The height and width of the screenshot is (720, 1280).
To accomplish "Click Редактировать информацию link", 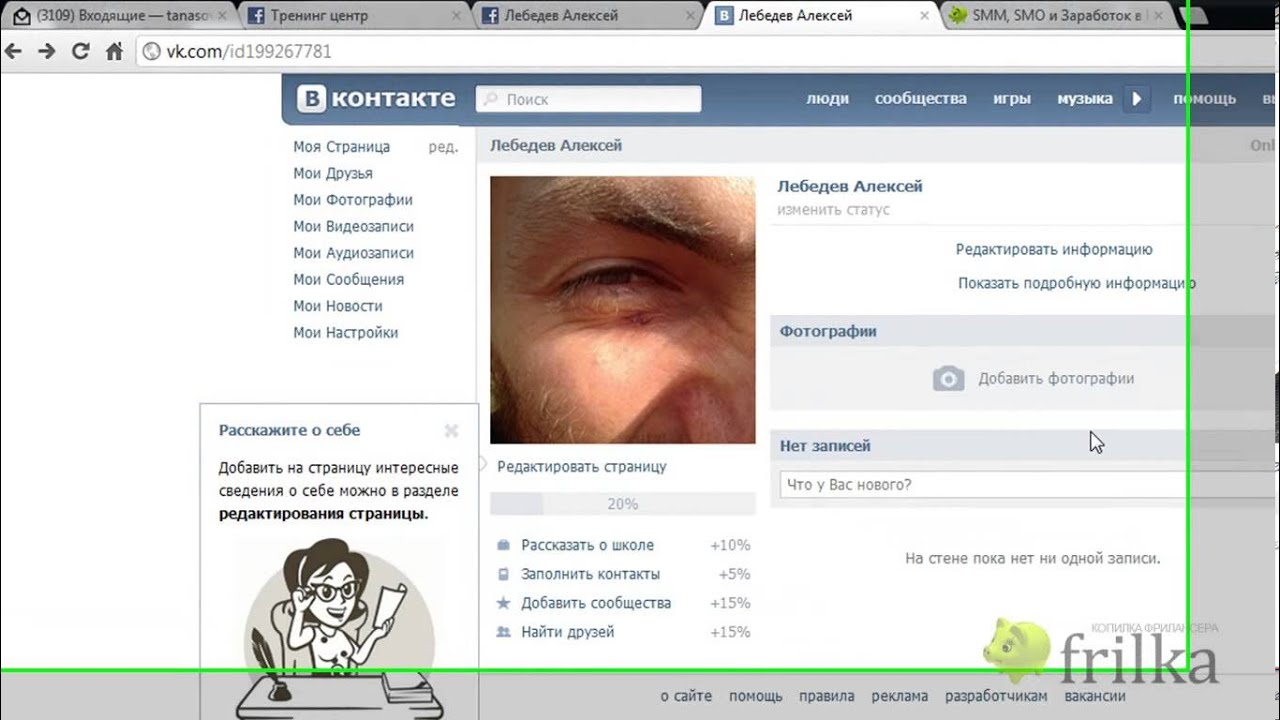I will point(1054,250).
